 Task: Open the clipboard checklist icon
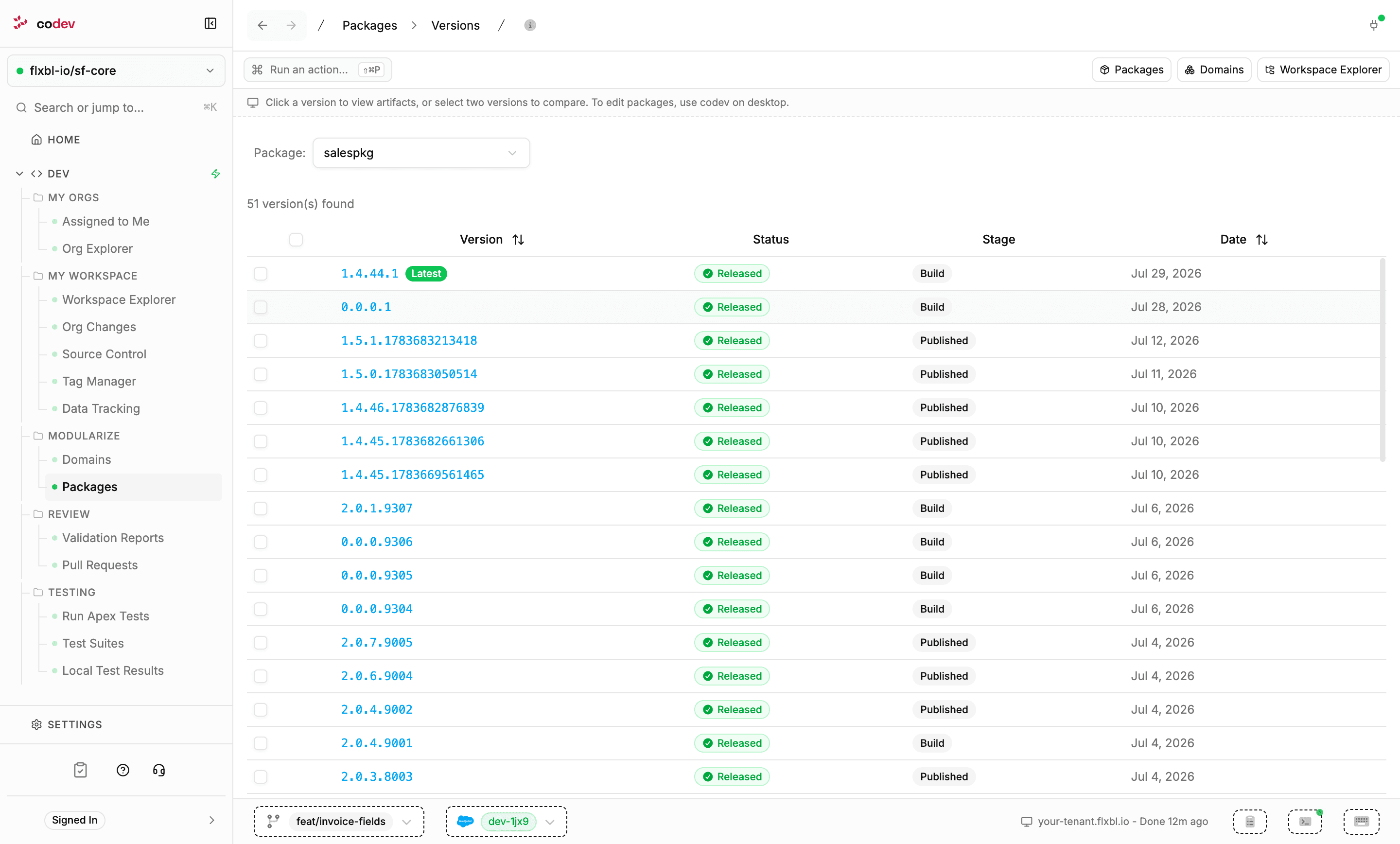click(80, 770)
